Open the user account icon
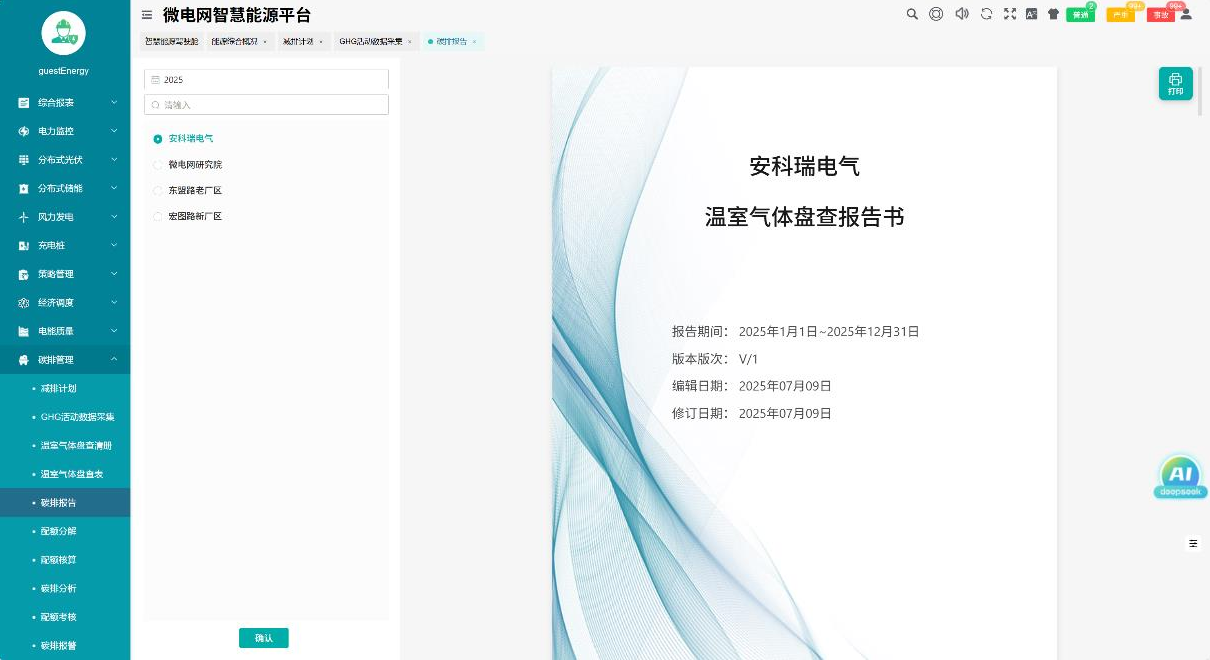The image size is (1210, 660). (1186, 14)
